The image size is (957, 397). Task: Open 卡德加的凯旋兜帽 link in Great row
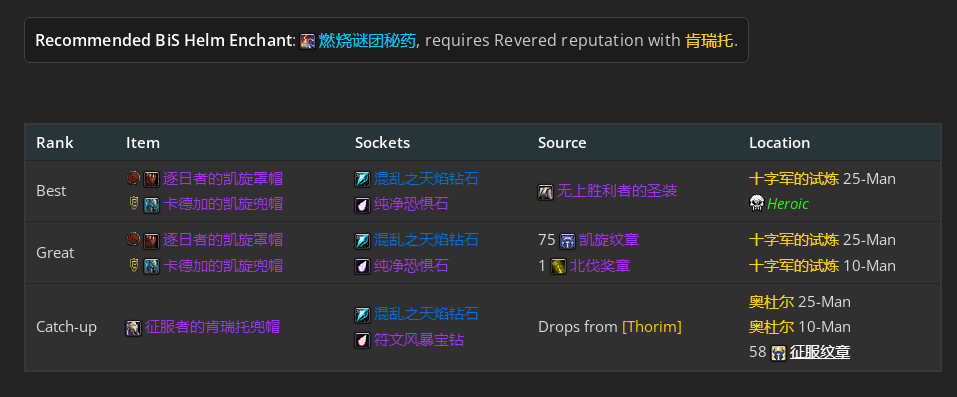(x=223, y=266)
